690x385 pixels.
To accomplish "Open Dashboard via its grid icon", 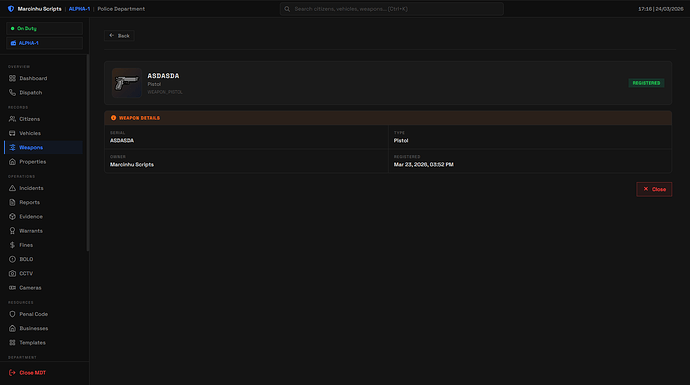I will point(12,78).
